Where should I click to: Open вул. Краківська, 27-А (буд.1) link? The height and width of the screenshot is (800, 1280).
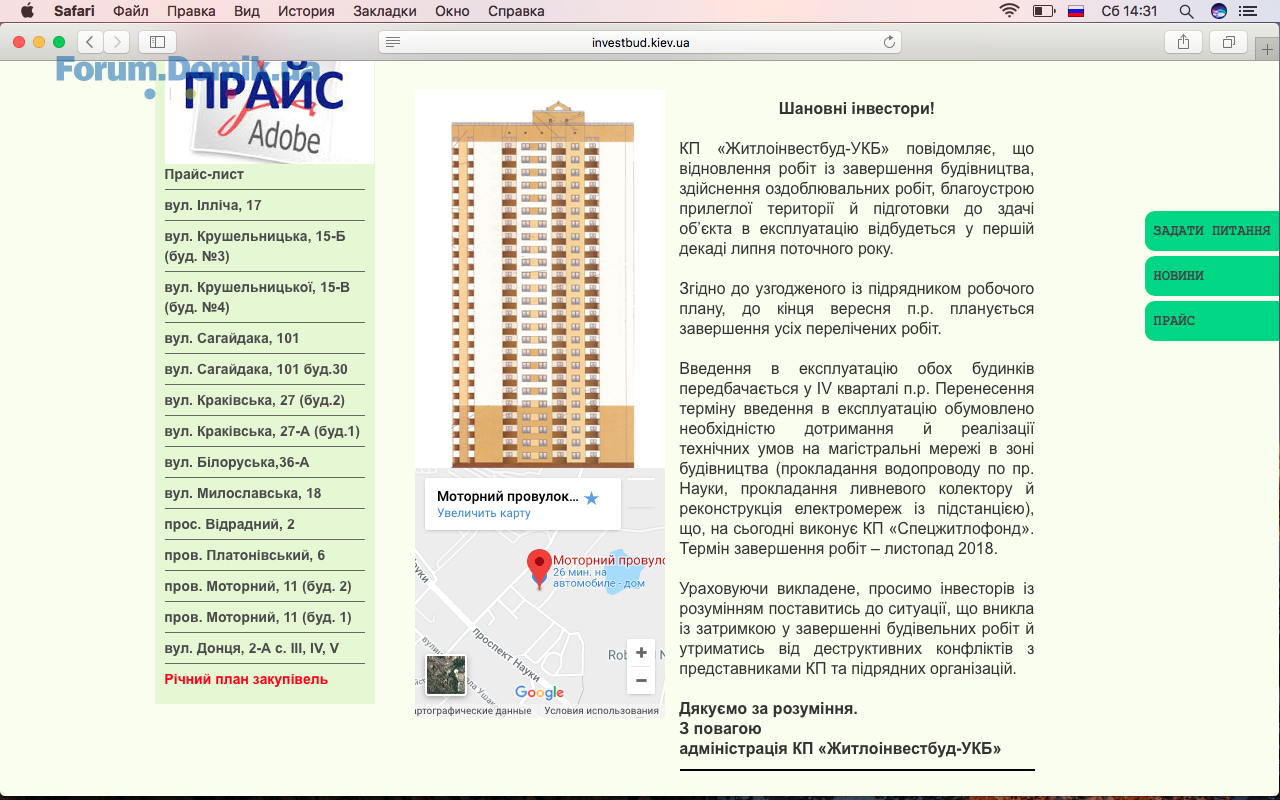(x=262, y=431)
